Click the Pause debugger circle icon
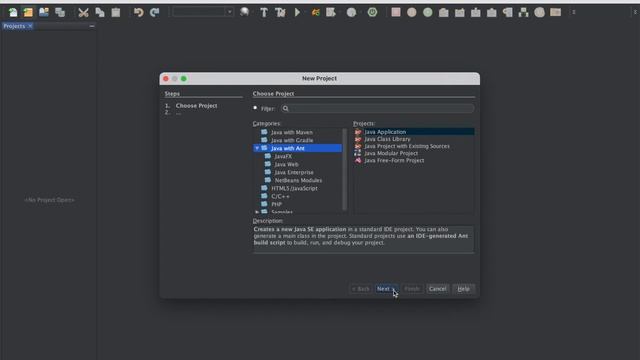Screen dimensions: 640x360 click(411, 12)
